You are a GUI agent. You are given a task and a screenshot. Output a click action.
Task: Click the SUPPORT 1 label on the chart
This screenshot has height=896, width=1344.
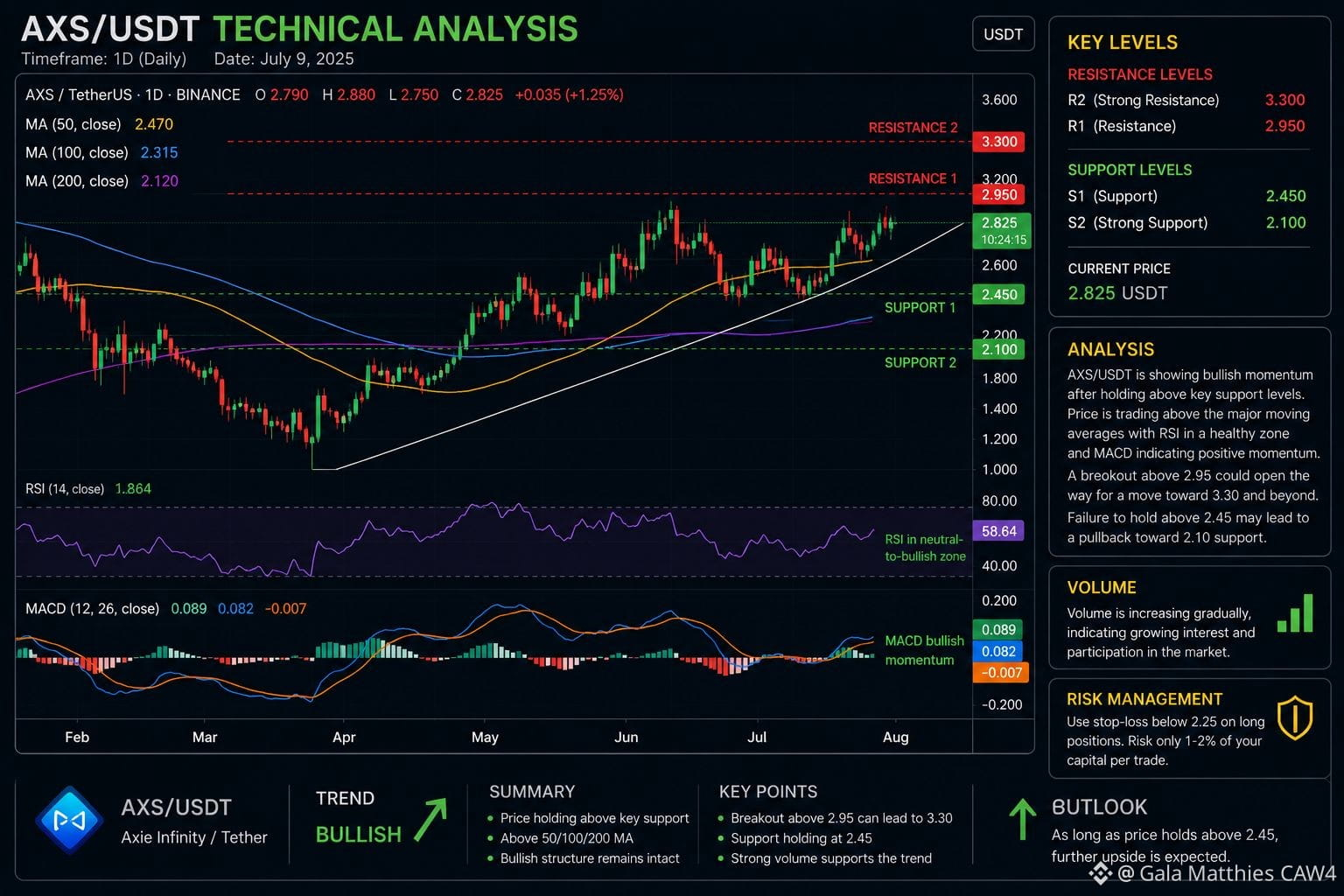[920, 307]
